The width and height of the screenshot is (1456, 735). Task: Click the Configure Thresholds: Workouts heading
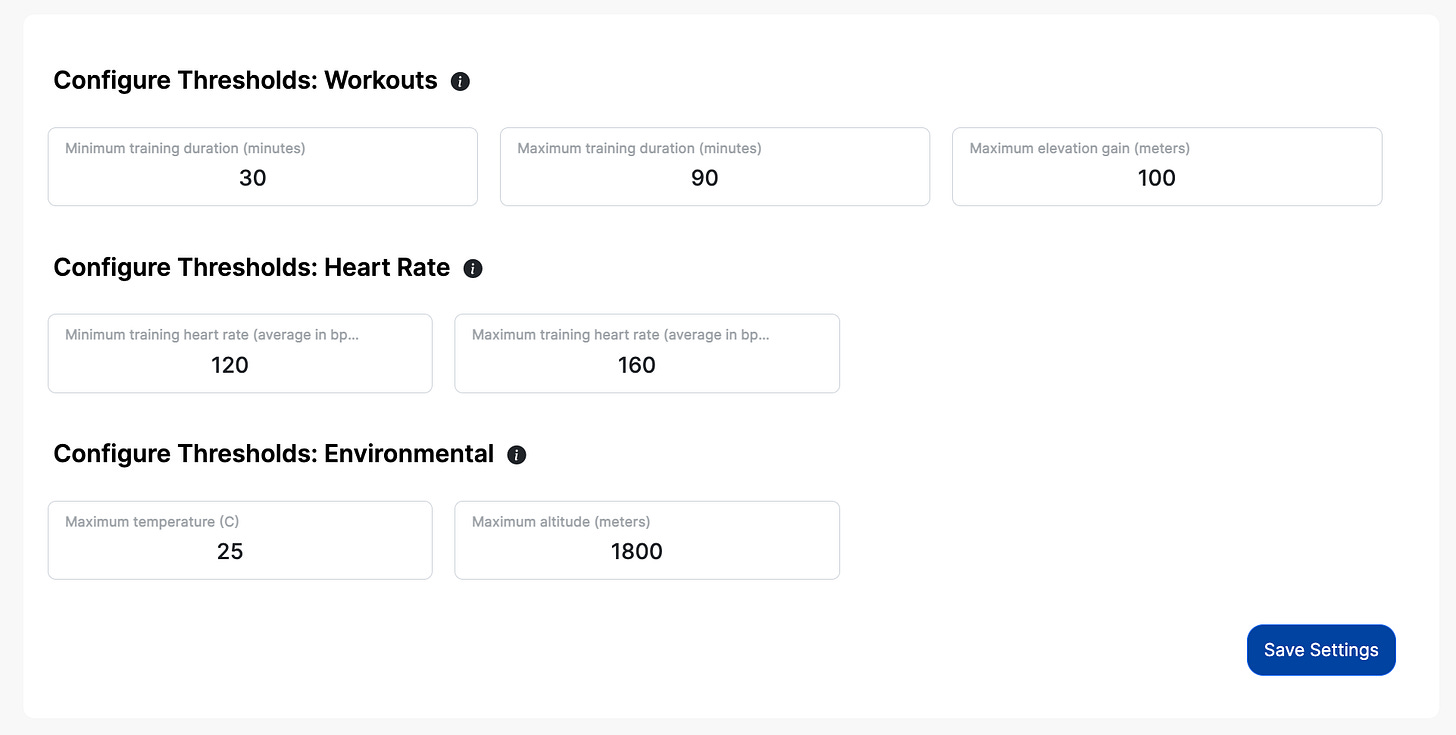246,80
